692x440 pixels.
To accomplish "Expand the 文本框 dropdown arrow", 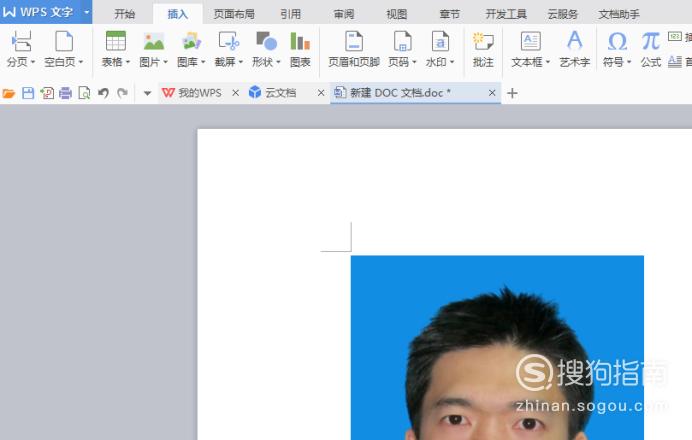I will pos(548,62).
